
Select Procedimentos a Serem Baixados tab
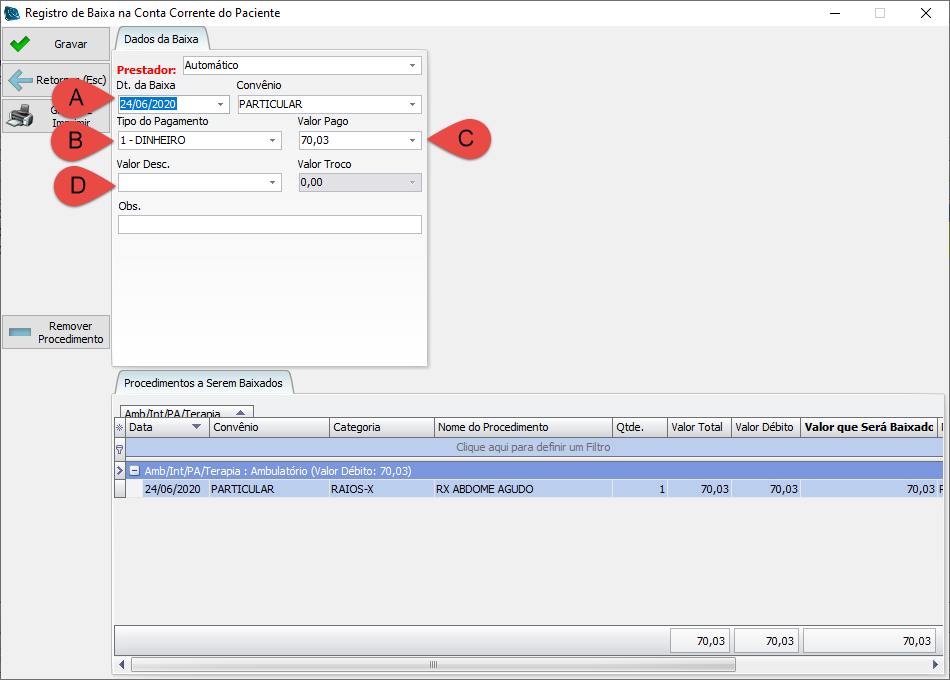click(203, 383)
